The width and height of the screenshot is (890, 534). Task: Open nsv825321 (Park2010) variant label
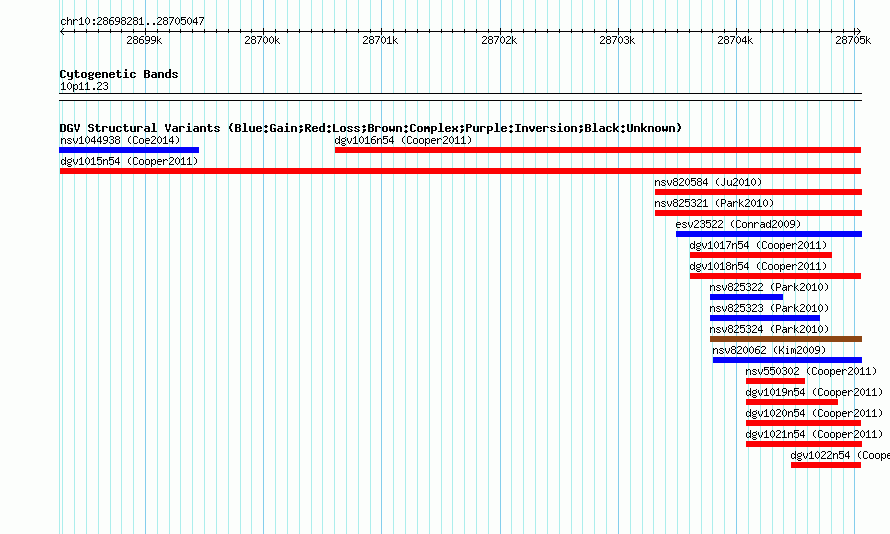(714, 203)
